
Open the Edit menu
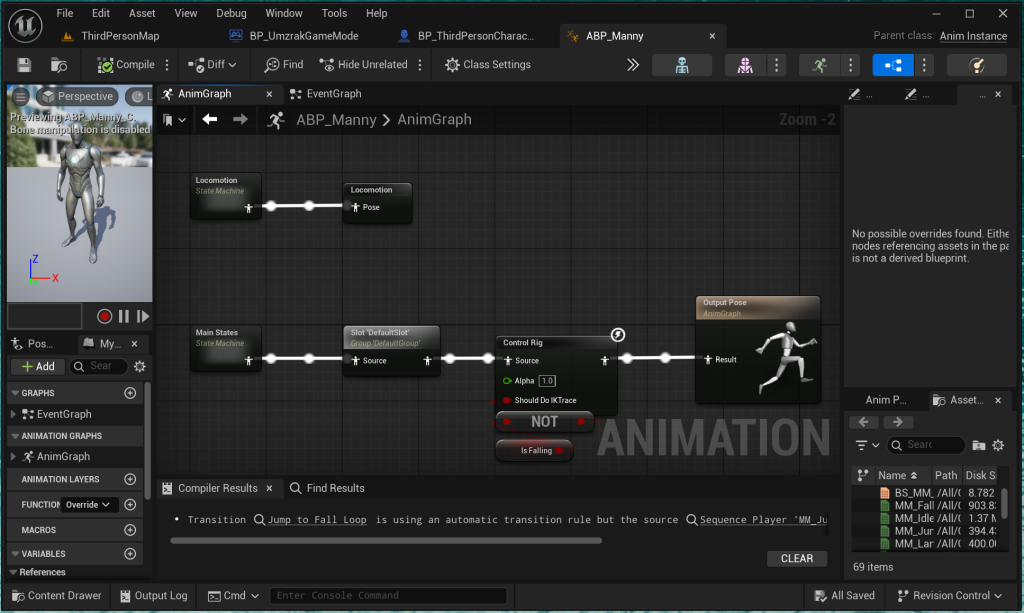[101, 13]
